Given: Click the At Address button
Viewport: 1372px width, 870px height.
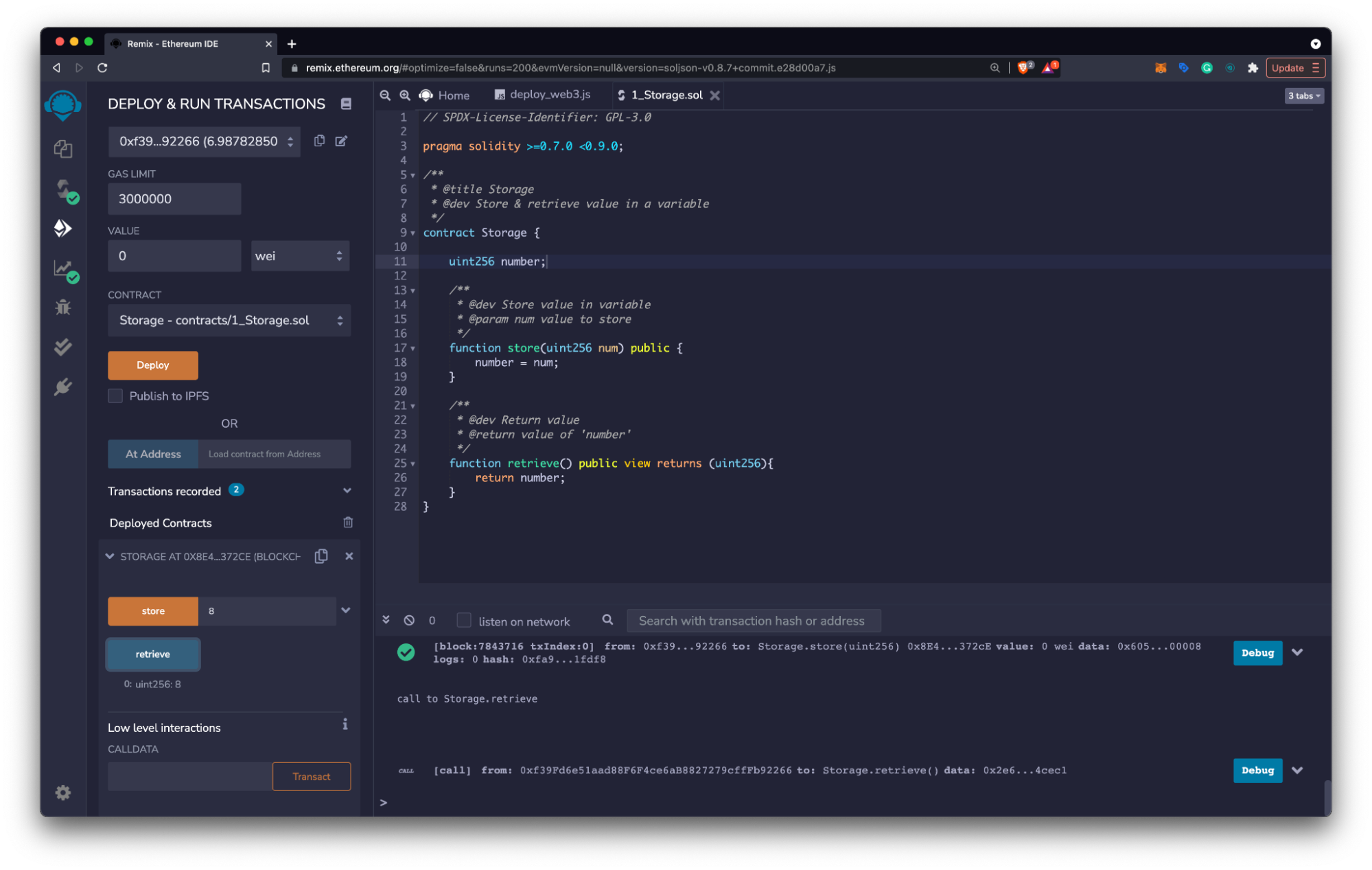Looking at the screenshot, I should click(153, 454).
